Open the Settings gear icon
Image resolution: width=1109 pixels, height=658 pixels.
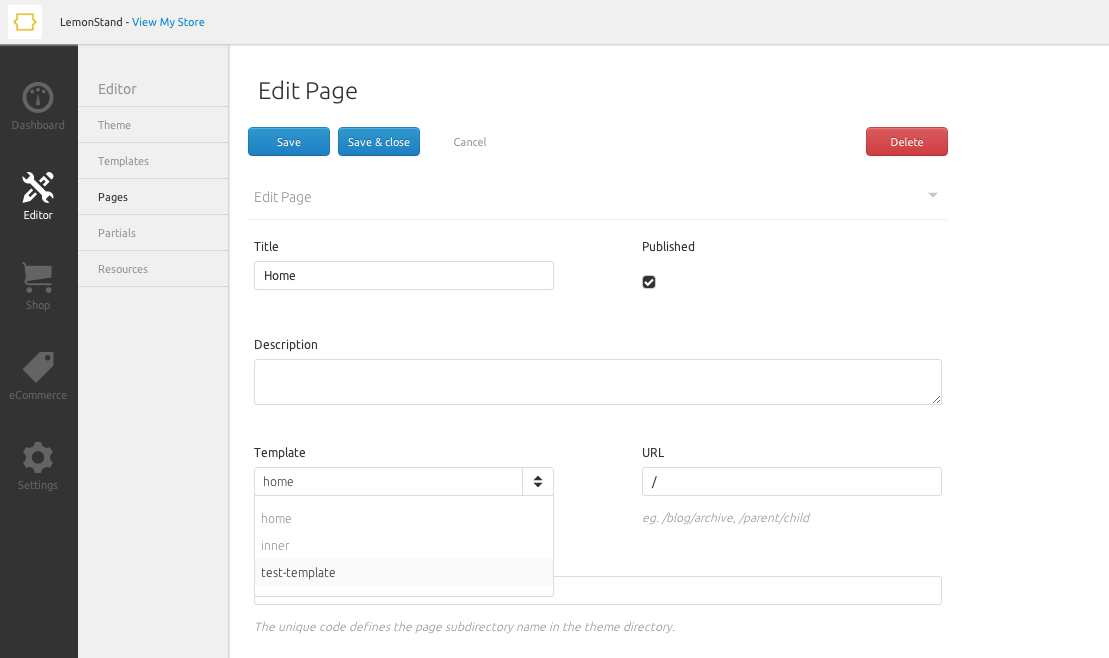pos(38,457)
